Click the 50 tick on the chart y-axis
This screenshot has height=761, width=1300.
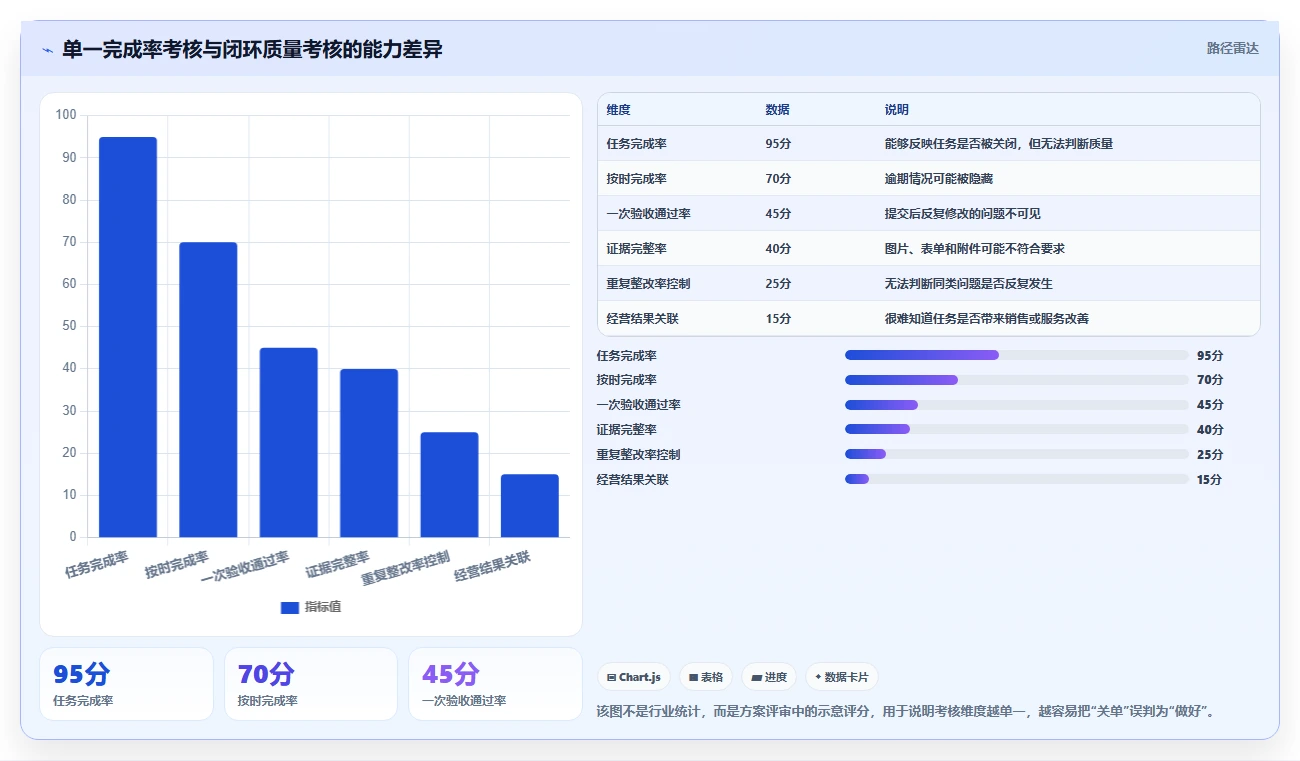(69, 326)
